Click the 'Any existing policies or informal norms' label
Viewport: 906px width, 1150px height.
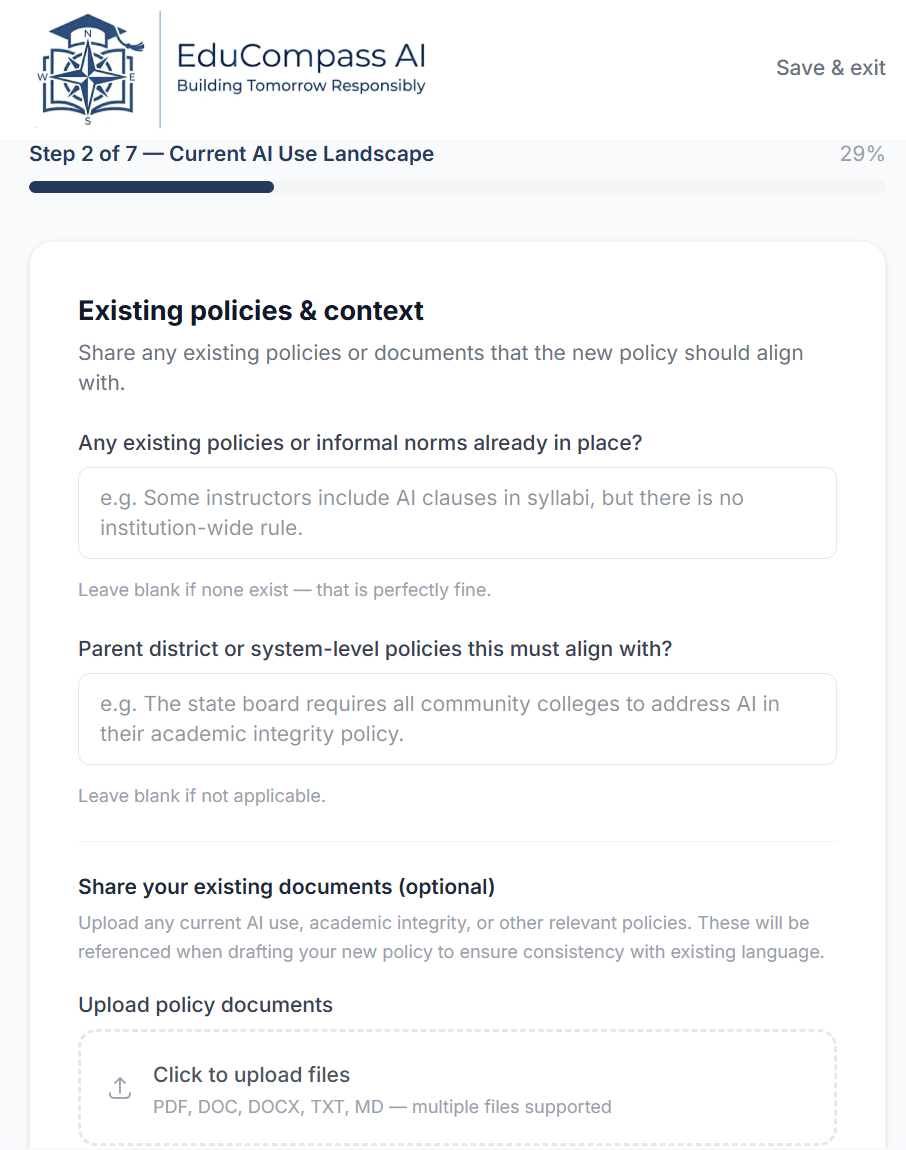(x=360, y=443)
